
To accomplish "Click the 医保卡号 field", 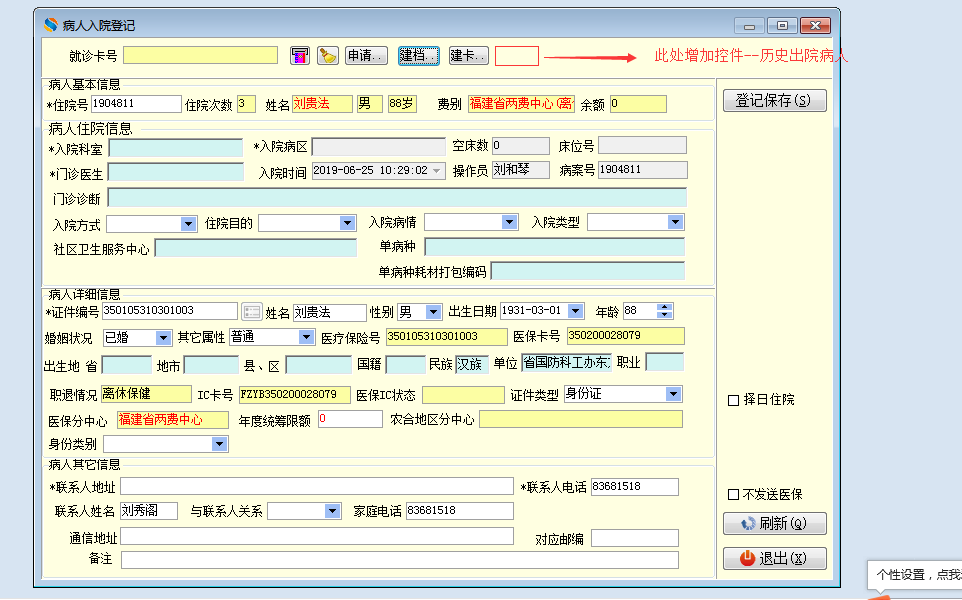I will click(626, 336).
